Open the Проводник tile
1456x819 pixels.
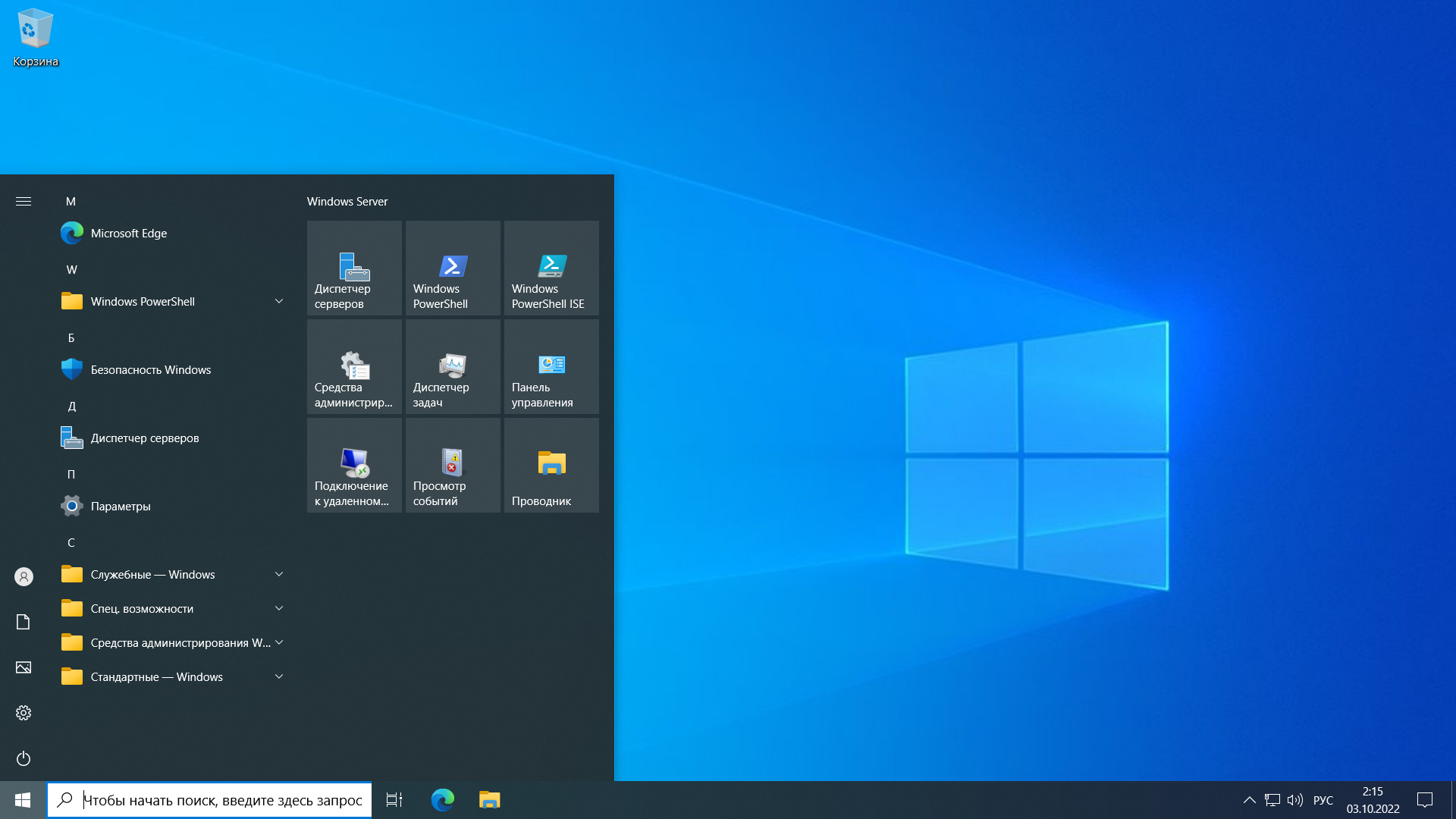click(551, 465)
